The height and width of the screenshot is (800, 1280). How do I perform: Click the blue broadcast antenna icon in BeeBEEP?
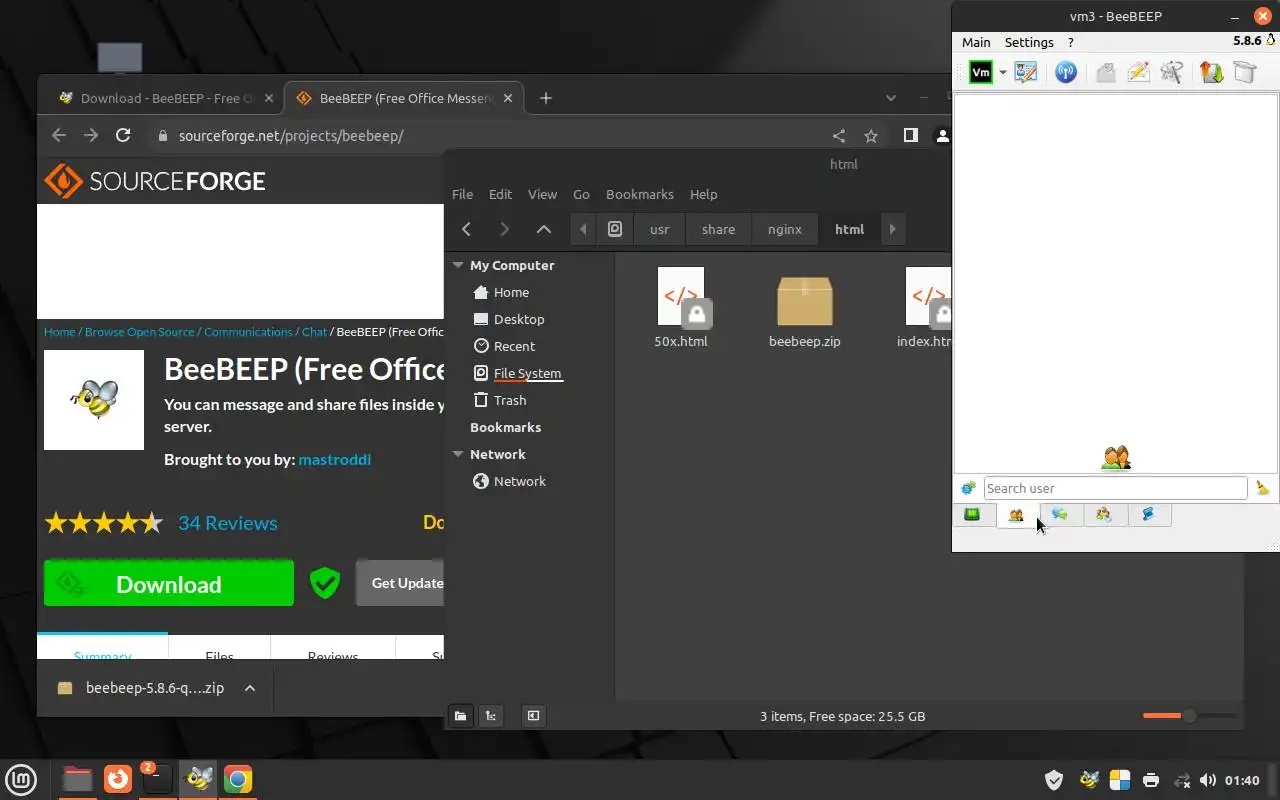click(1066, 72)
